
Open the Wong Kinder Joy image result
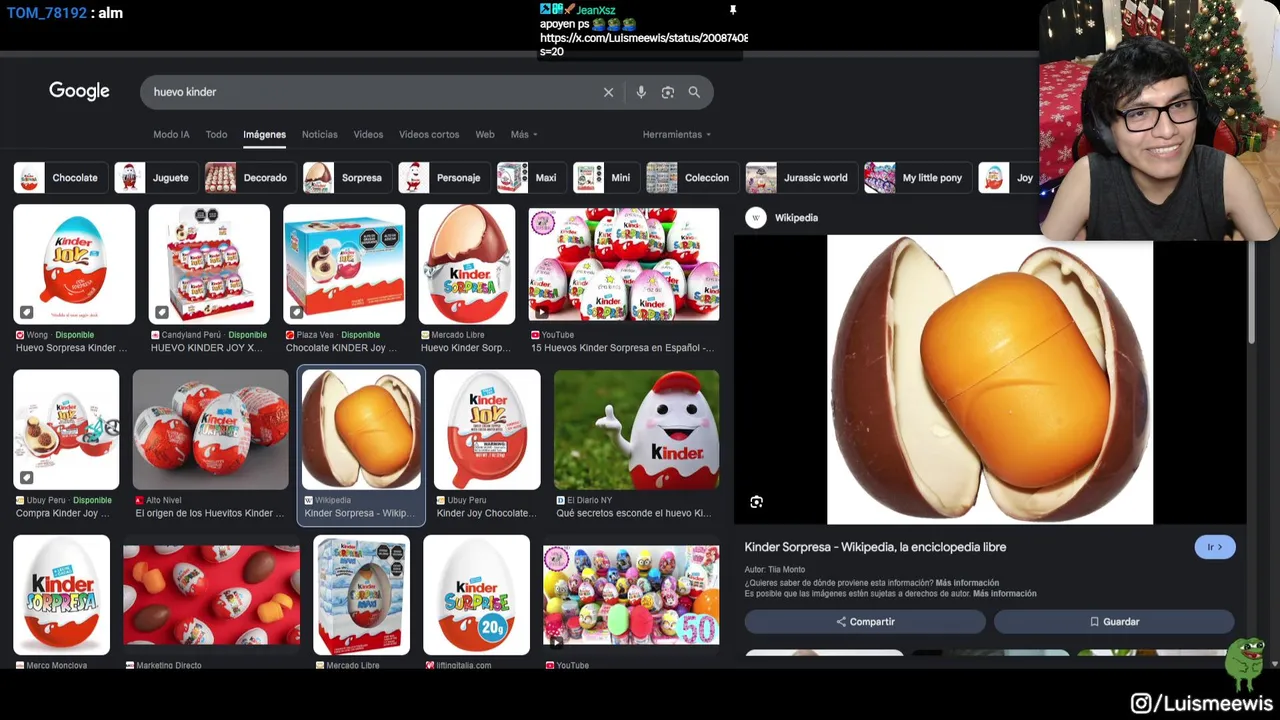[x=74, y=265]
